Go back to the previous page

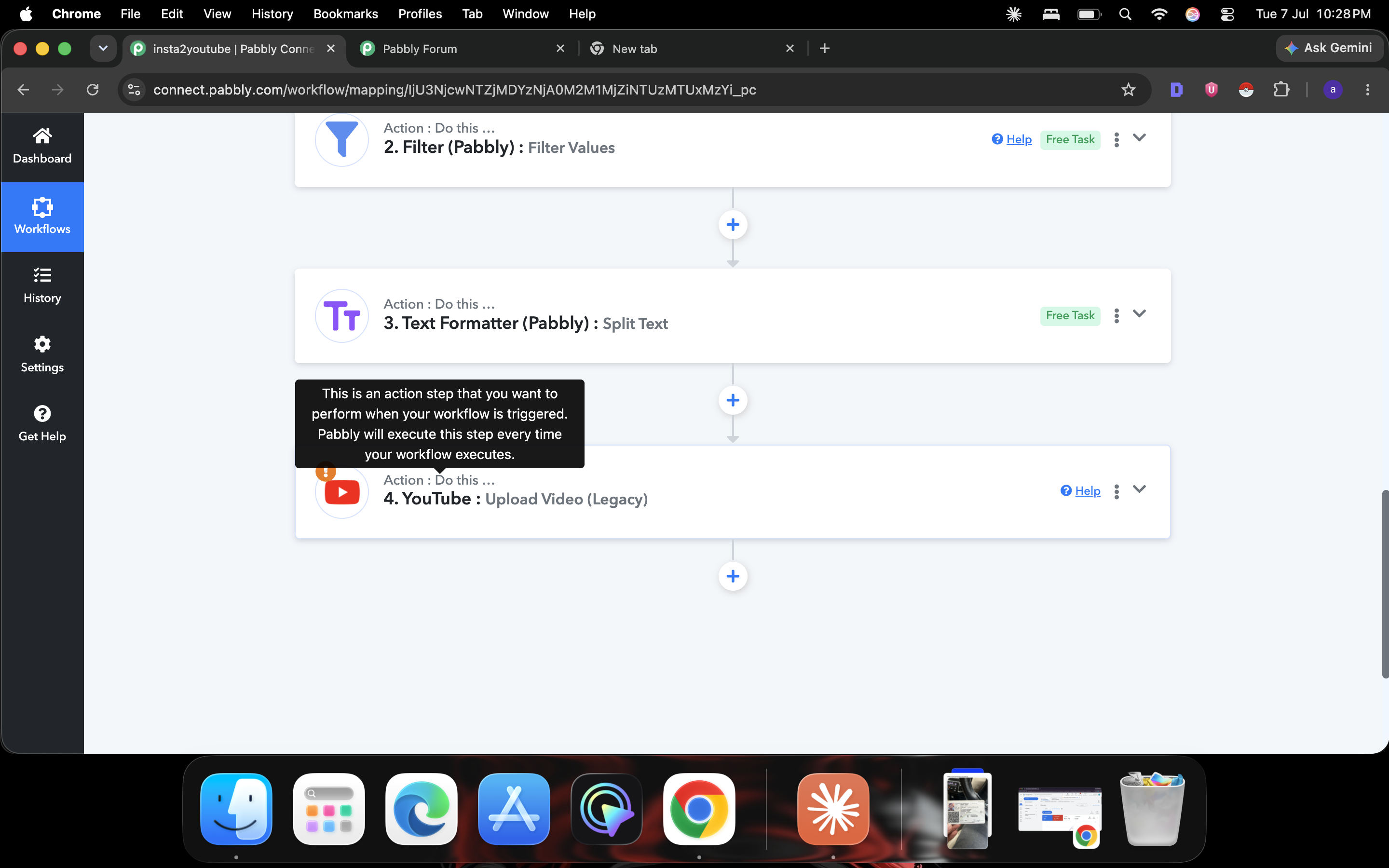[x=23, y=90]
